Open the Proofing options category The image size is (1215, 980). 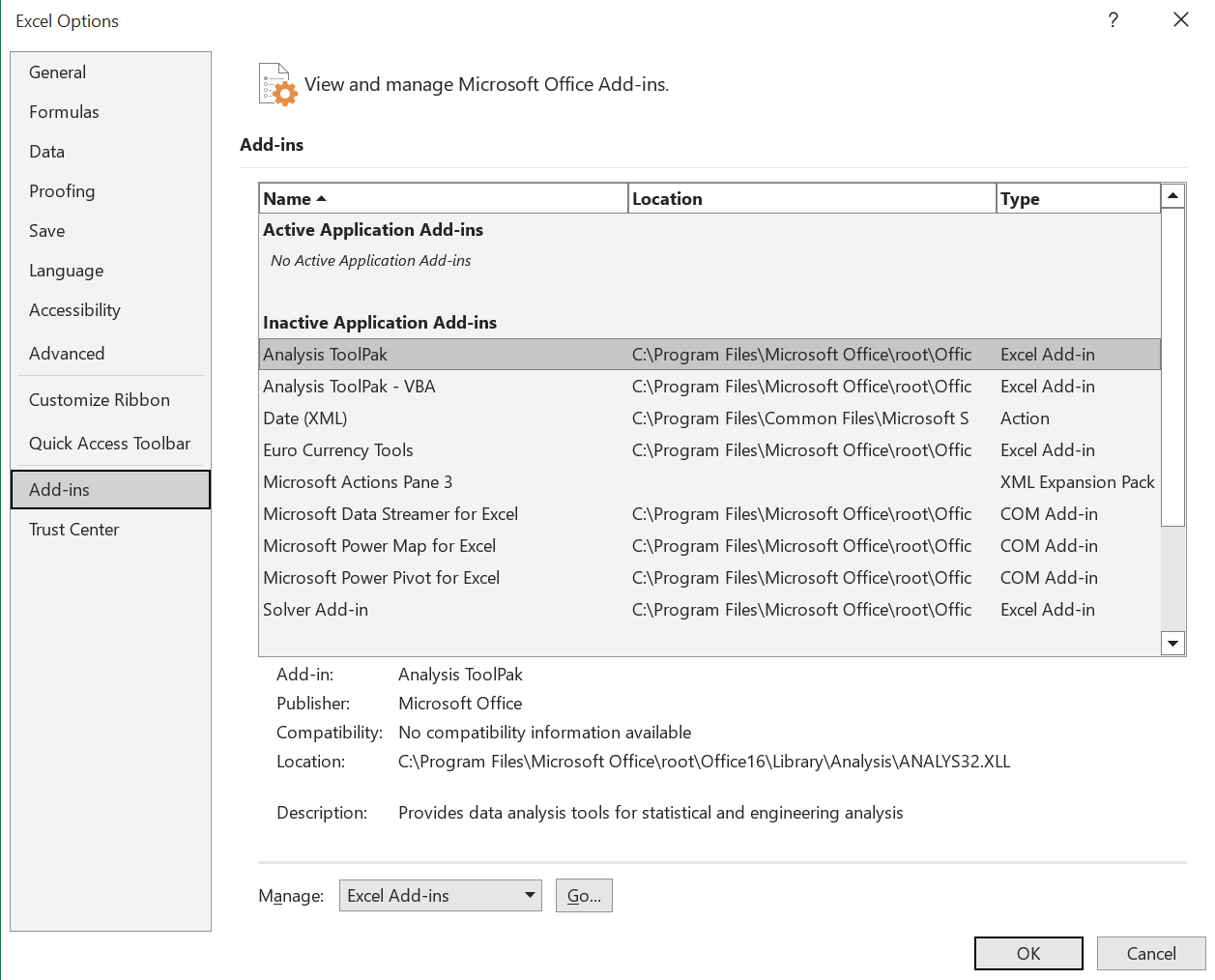[110, 191]
